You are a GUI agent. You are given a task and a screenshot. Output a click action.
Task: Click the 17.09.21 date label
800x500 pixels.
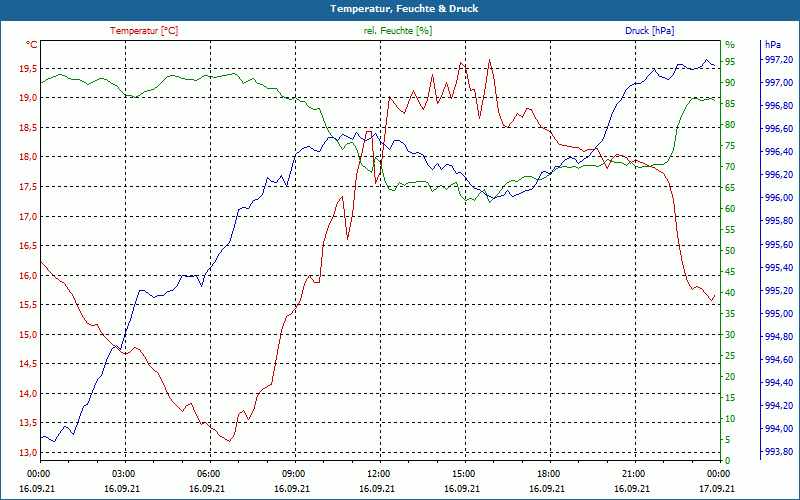click(717, 488)
